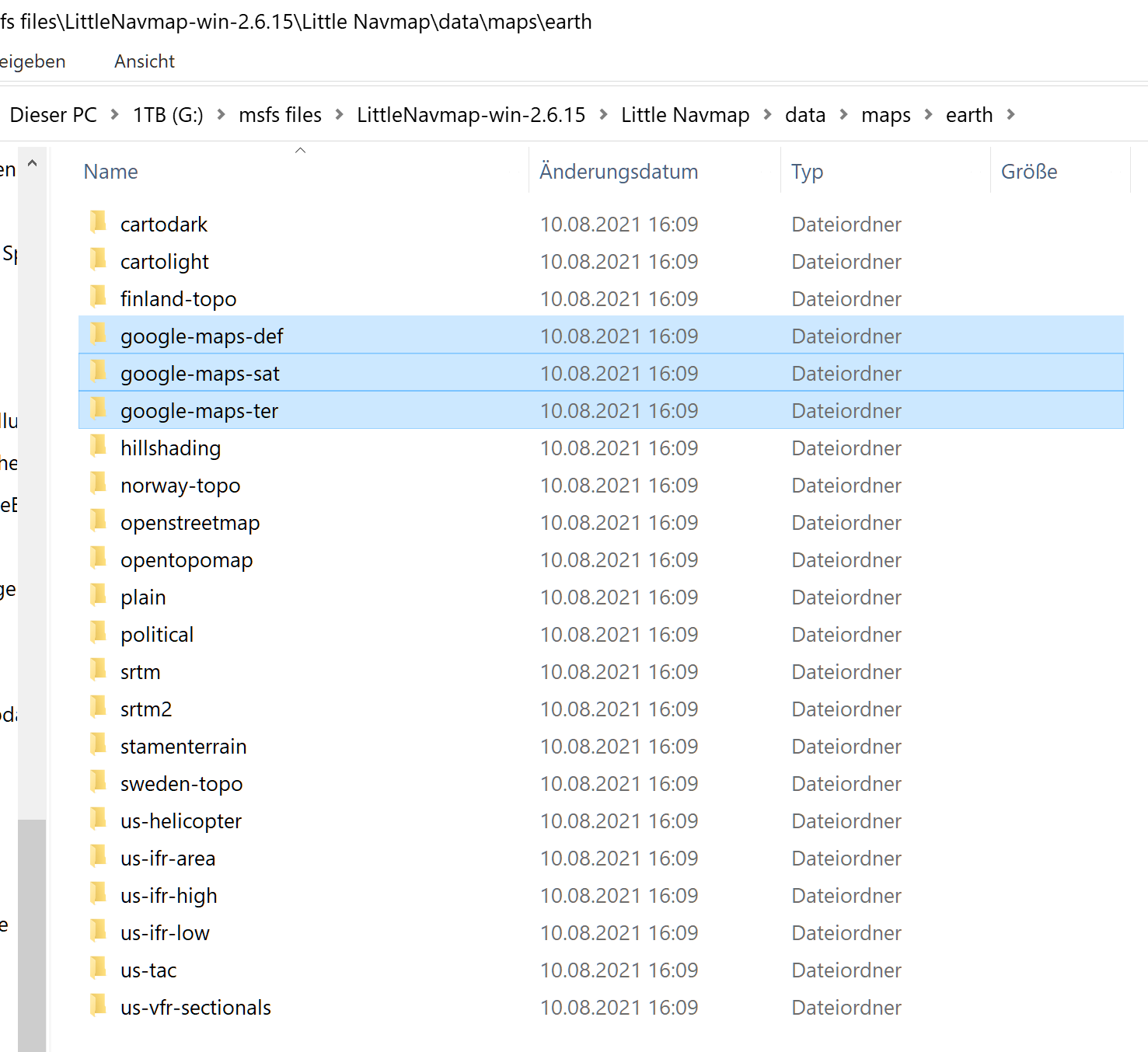Screen dimensions: 1148x1052
Task: Navigate to Dieser PC breadcrumb
Action: coord(53,115)
